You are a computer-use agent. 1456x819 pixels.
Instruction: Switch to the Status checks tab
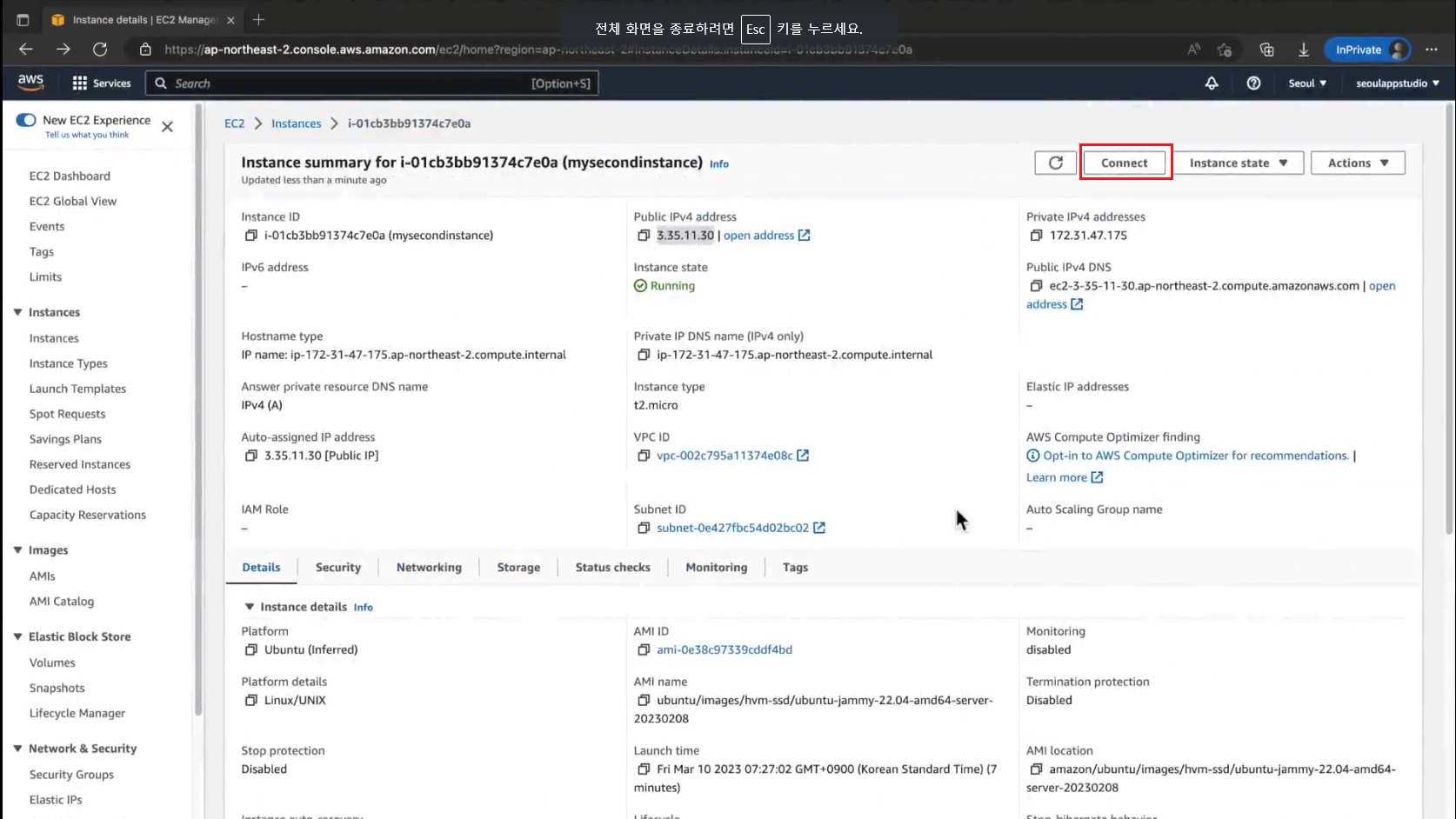point(612,568)
